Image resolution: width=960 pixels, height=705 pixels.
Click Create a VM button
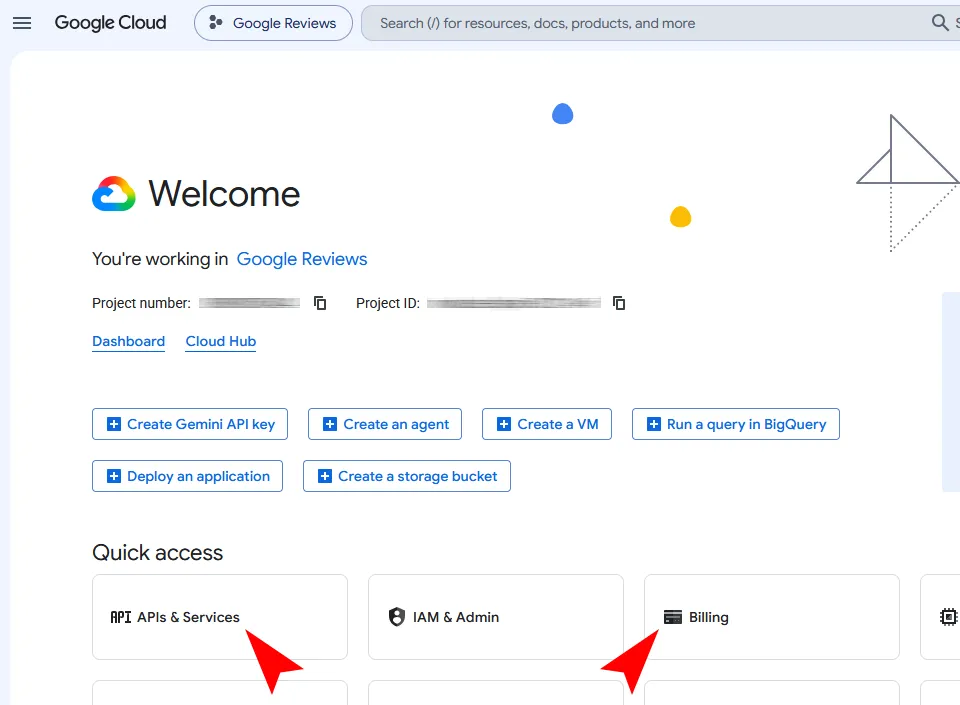547,424
